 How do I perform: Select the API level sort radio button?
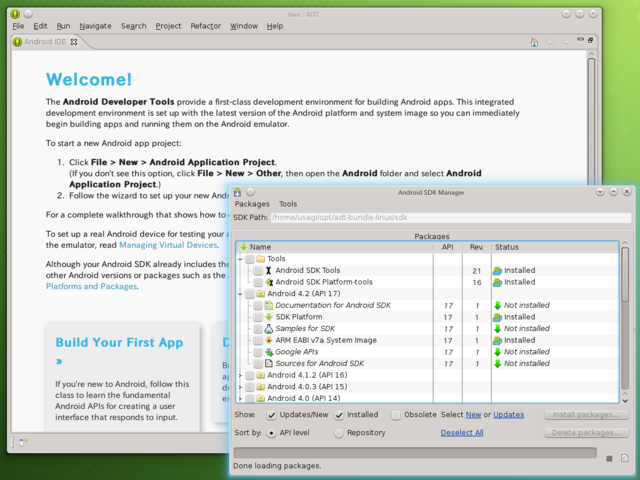pyautogui.click(x=271, y=433)
